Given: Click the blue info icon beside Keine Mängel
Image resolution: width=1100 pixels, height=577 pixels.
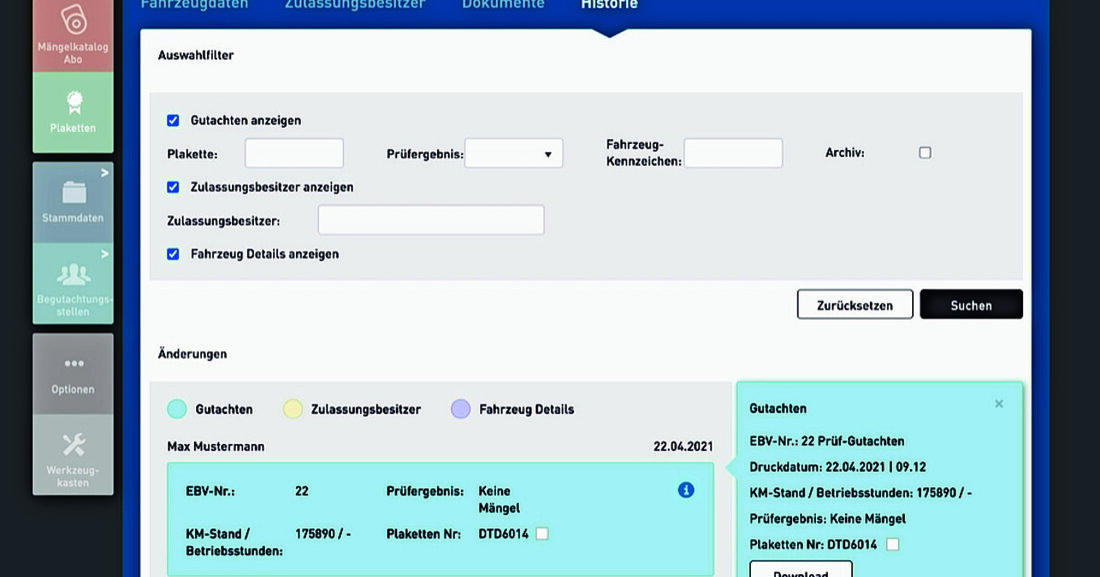Looking at the screenshot, I should click(685, 490).
